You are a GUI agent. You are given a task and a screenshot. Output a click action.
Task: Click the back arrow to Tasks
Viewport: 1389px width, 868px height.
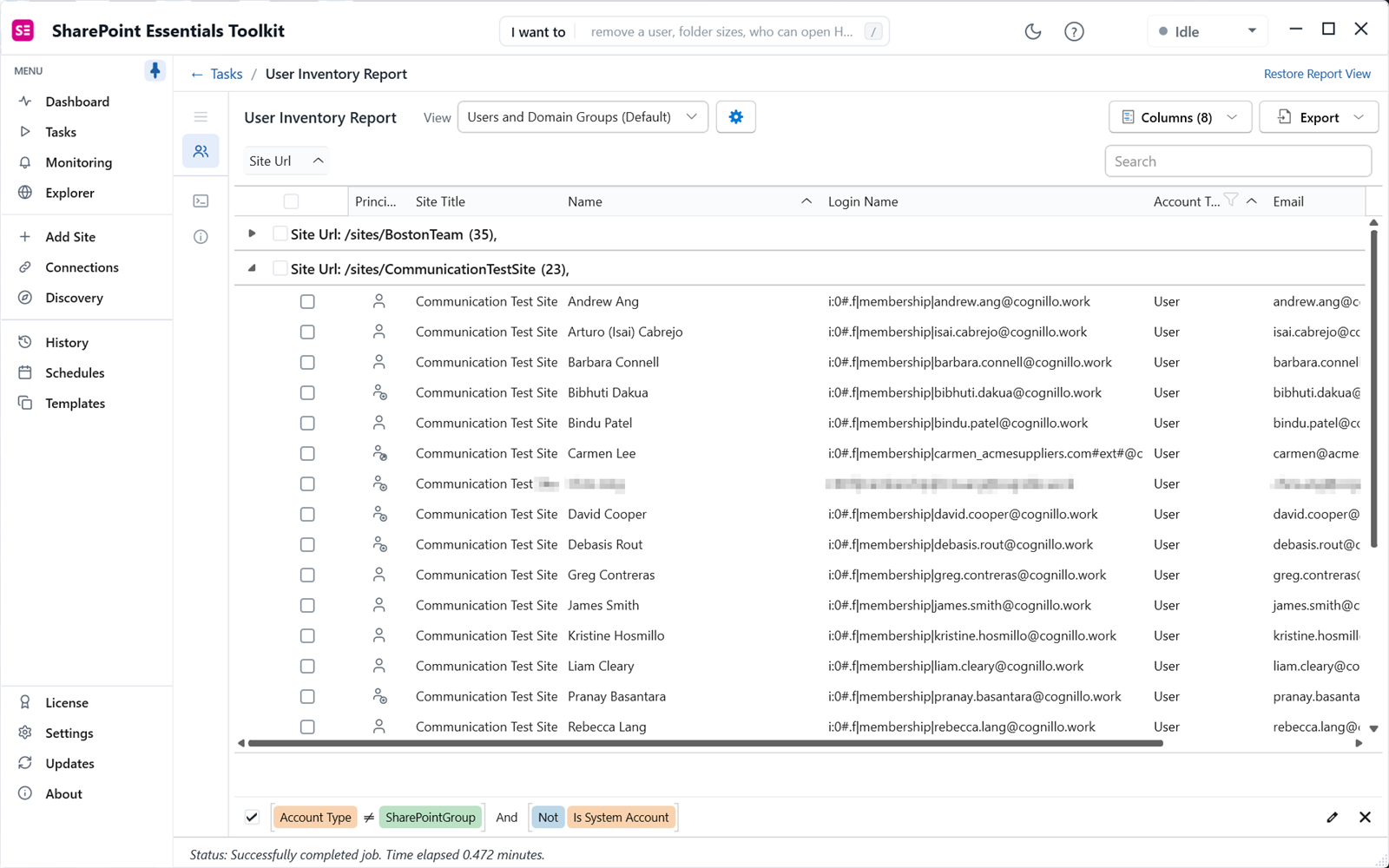point(197,75)
